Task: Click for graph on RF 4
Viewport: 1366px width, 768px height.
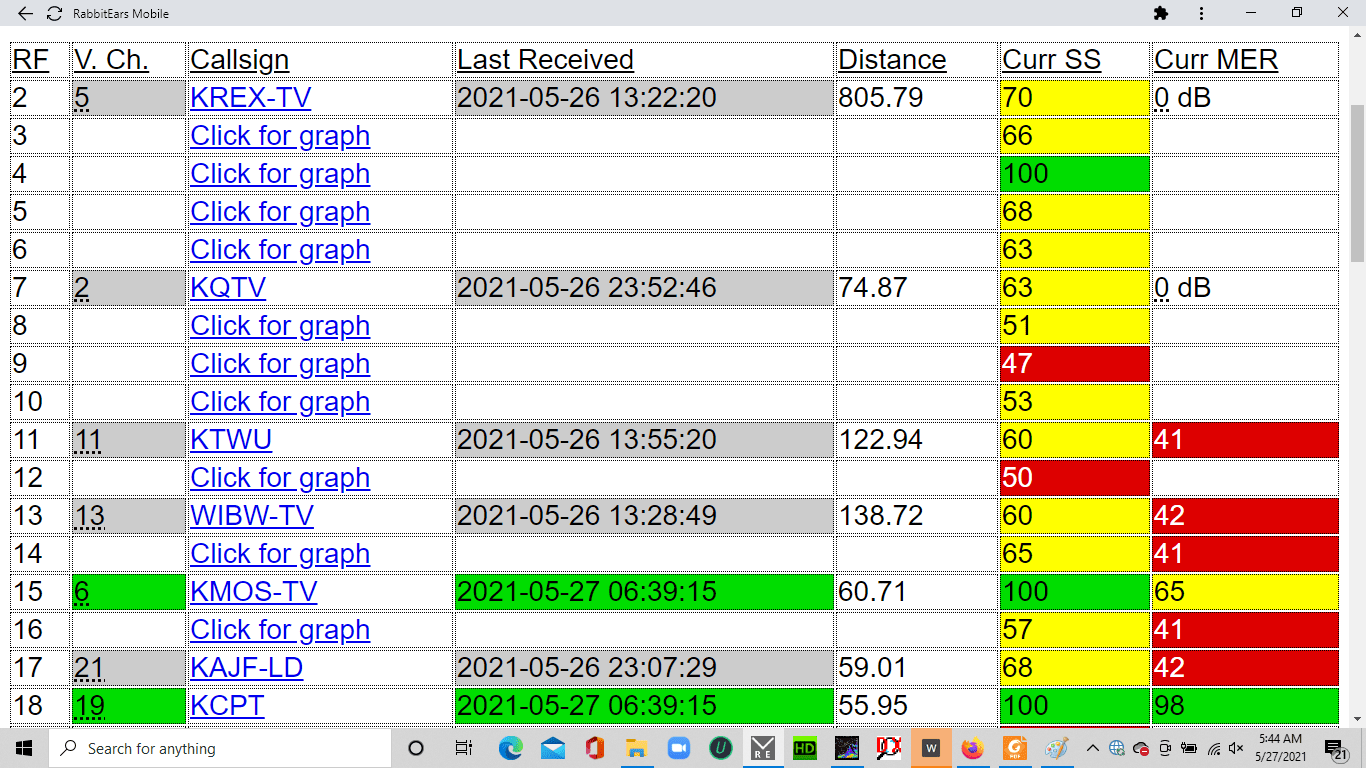Action: tap(280, 173)
